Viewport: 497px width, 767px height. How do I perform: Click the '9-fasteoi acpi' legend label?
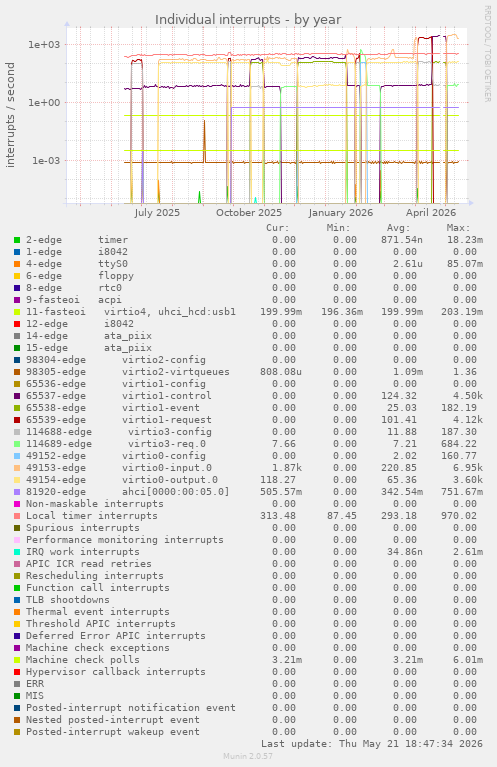(x=74, y=300)
